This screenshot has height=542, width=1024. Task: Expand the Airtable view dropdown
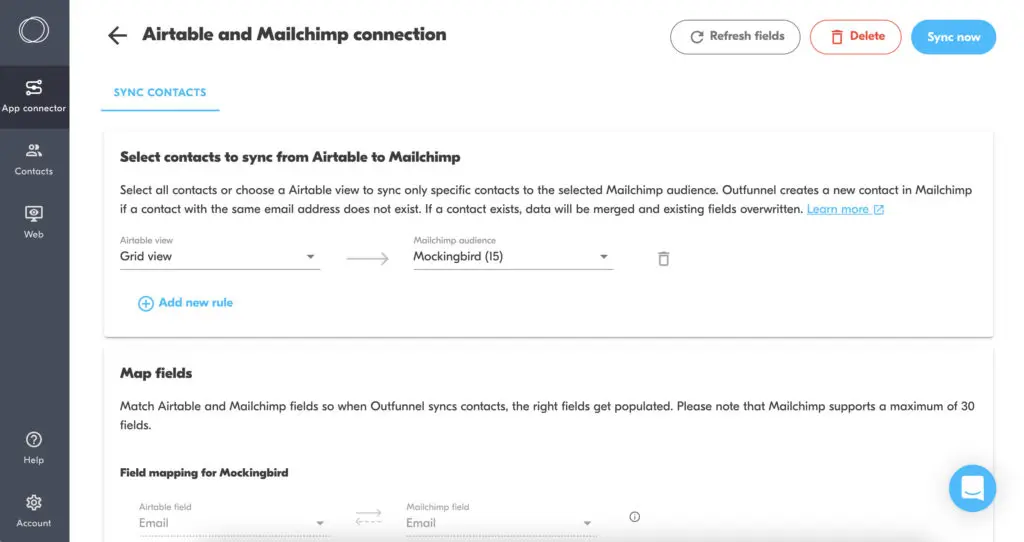click(x=310, y=257)
